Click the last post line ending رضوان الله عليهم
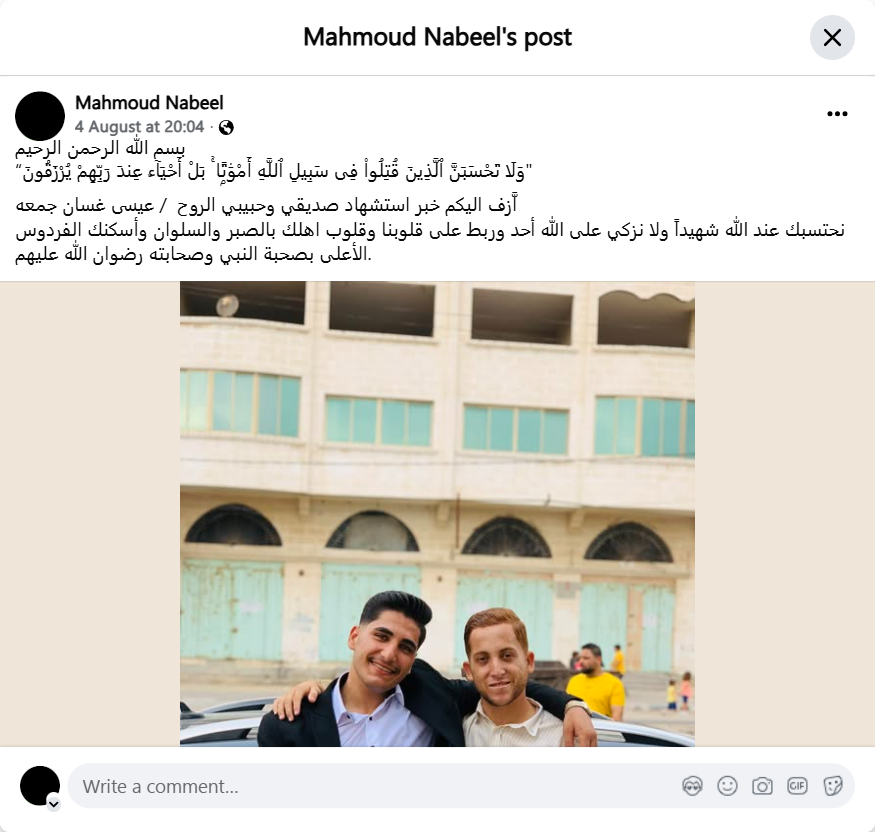 (x=193, y=254)
